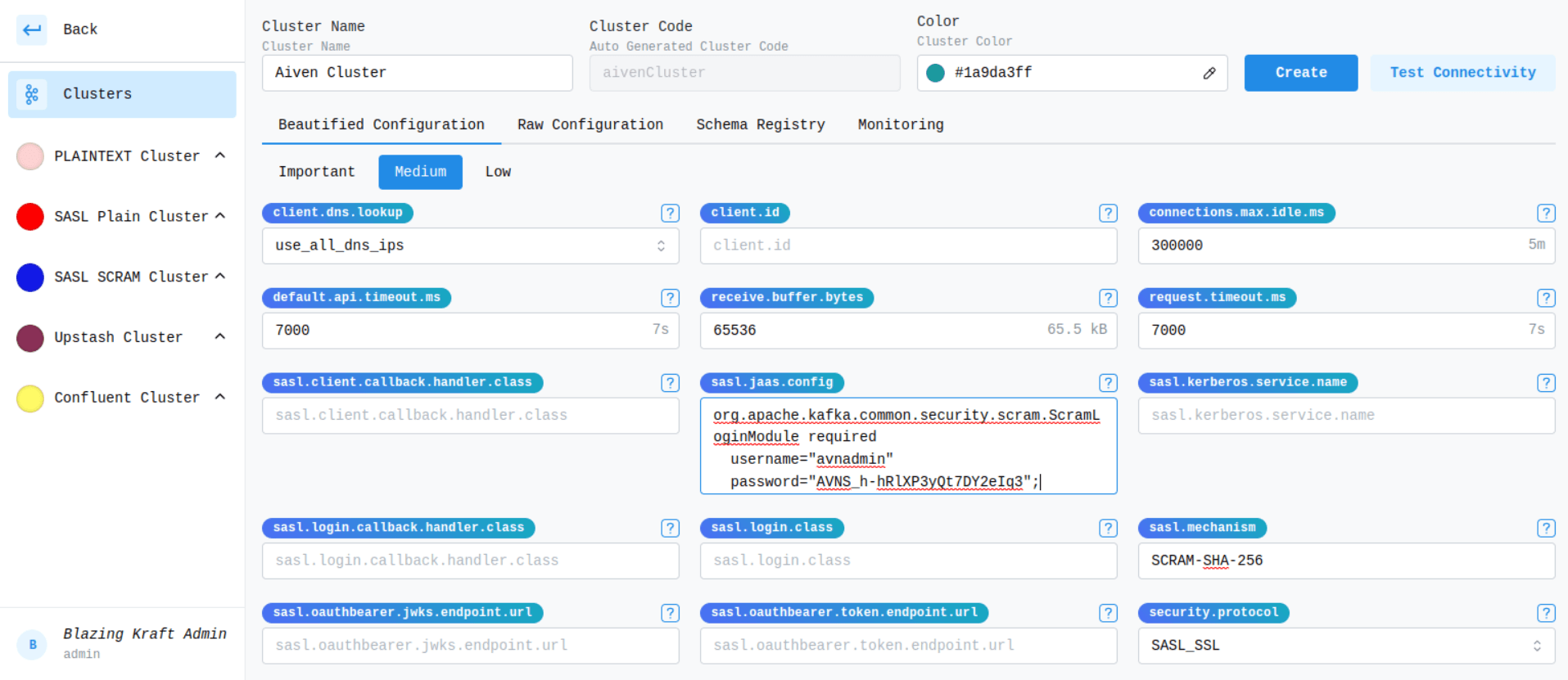Focus the request.timeout.ms field
The height and width of the screenshot is (680, 1568).
pyautogui.click(x=1347, y=331)
